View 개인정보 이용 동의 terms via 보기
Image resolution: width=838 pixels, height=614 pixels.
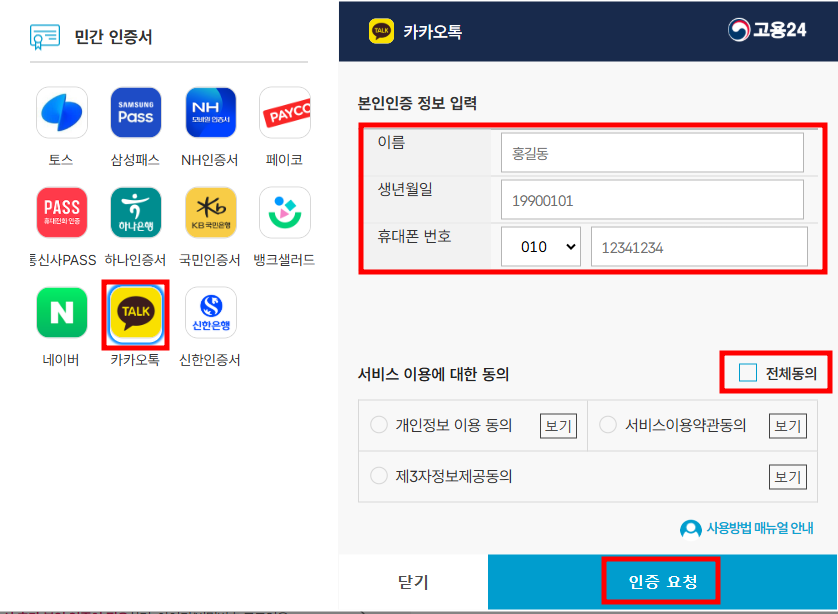click(x=558, y=426)
